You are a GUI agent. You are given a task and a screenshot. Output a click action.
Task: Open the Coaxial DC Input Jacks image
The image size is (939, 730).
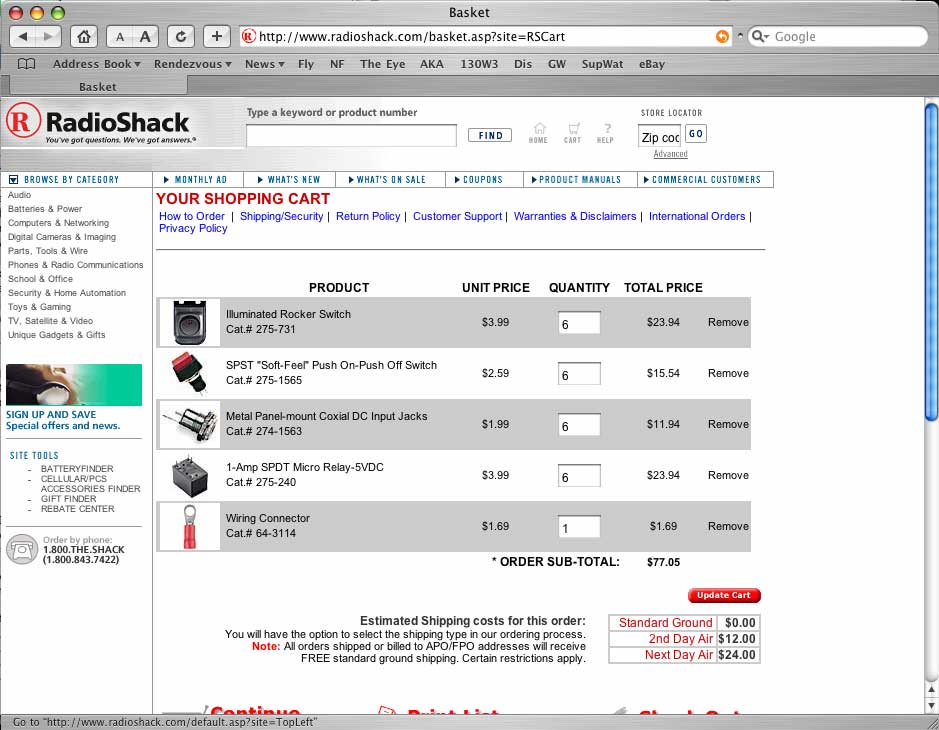pos(191,424)
